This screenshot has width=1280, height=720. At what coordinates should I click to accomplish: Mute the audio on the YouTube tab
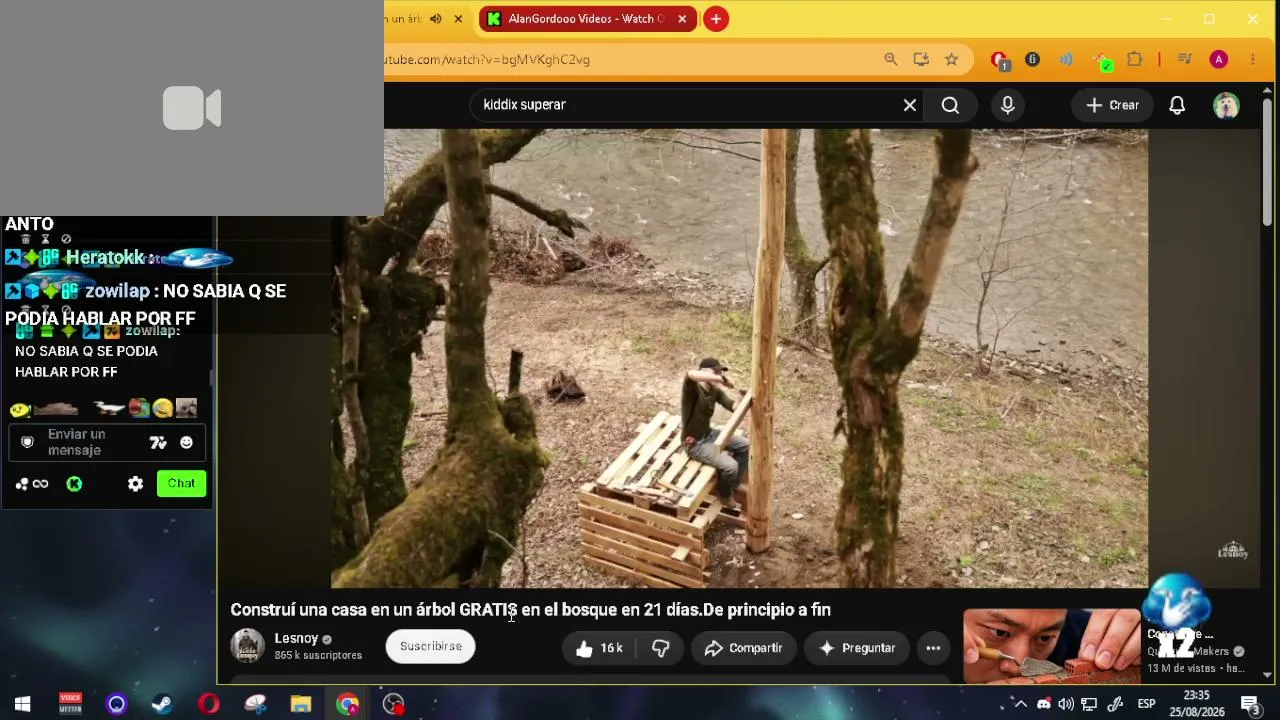click(x=436, y=19)
